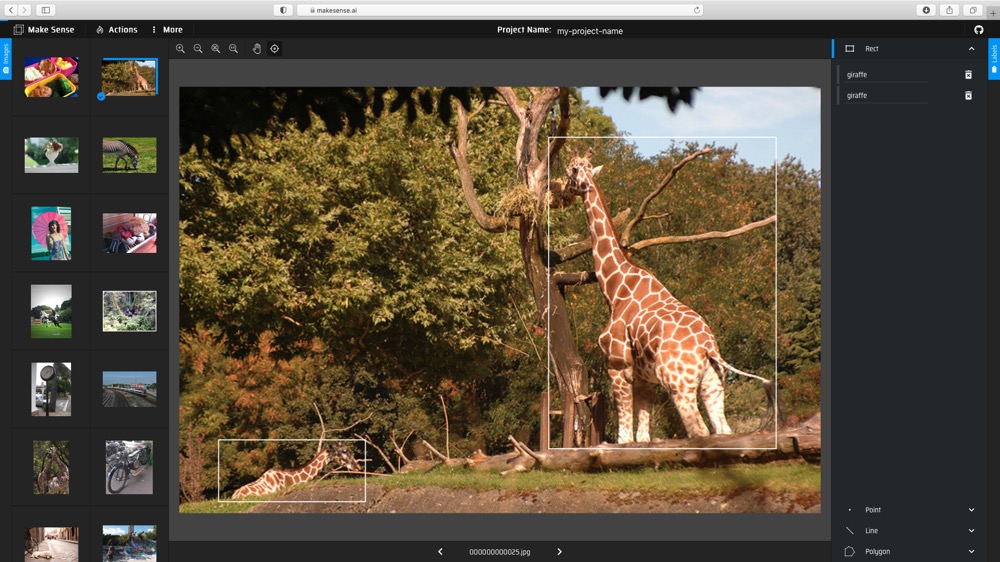
Task: Toggle the Images side panel tab
Action: 6,59
